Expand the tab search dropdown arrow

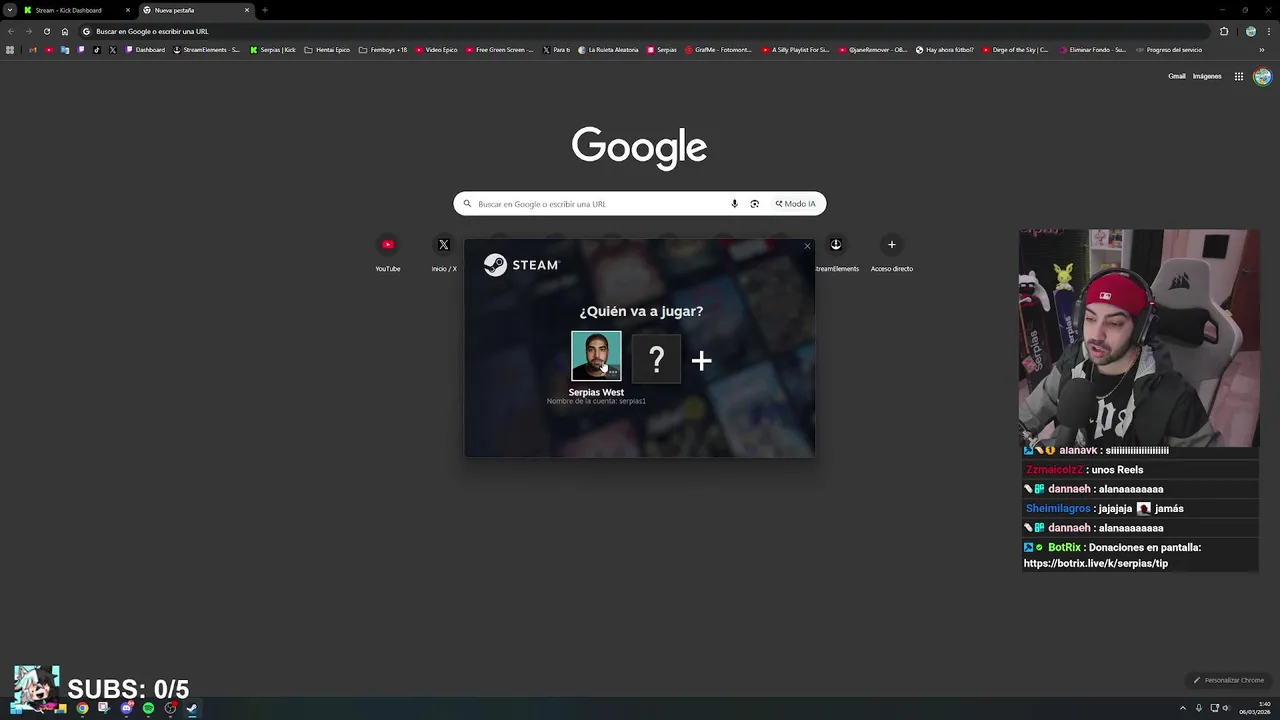pyautogui.click(x=9, y=10)
